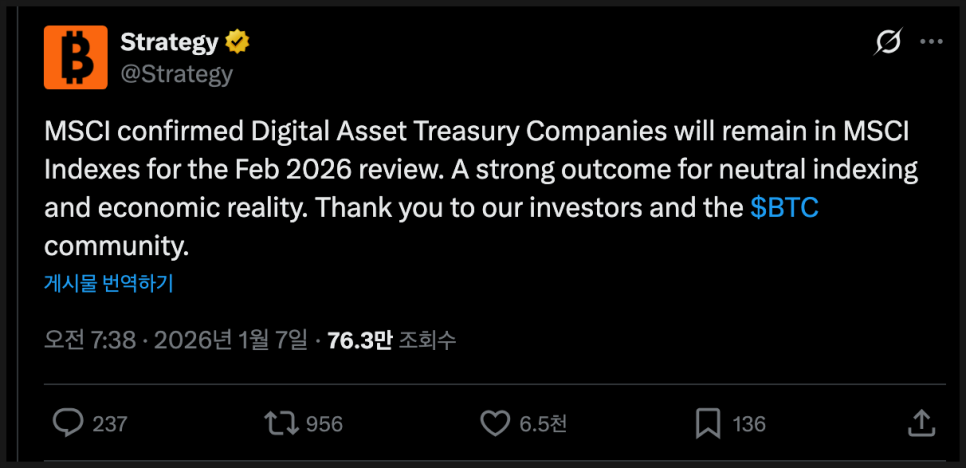Click the 136 bookmarks count

[x=749, y=424]
